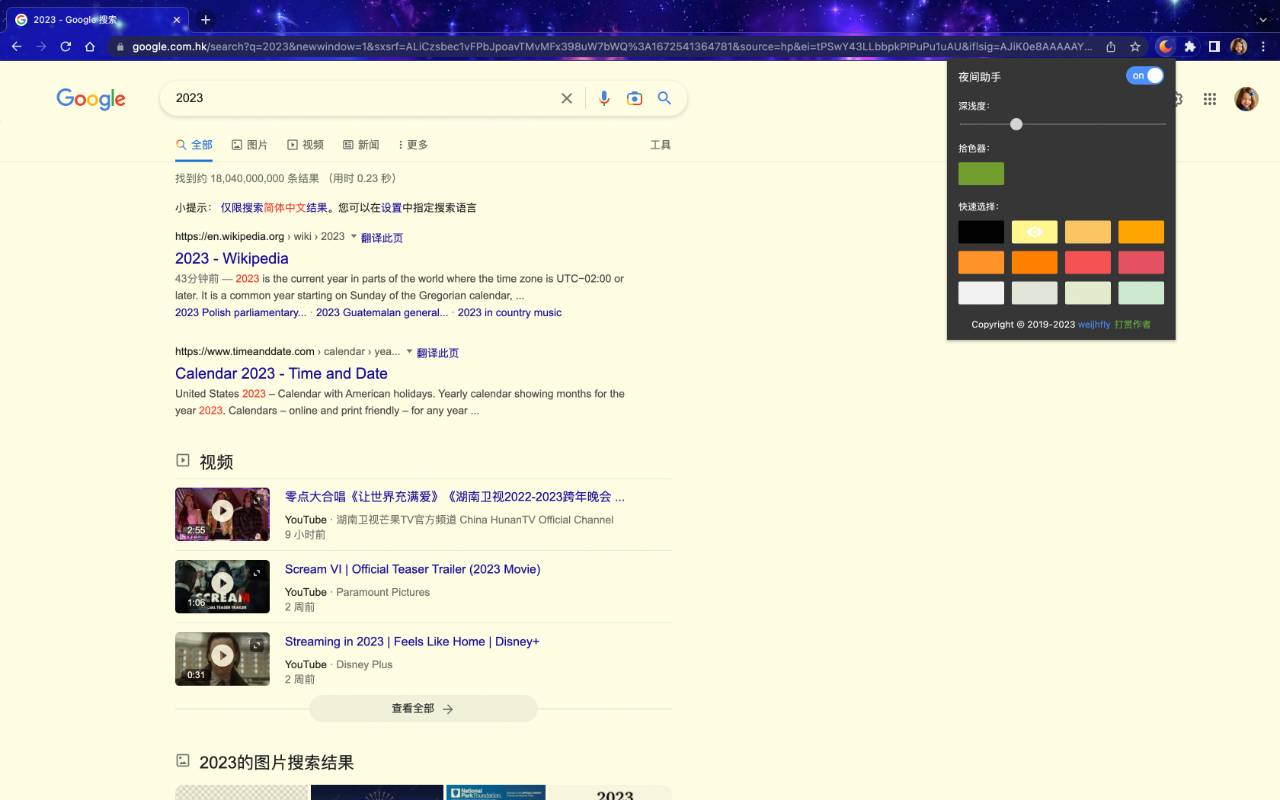Image resolution: width=1280 pixels, height=800 pixels.
Task: Play the 2:55 Hunan TV video thumbnail
Action: point(222,514)
